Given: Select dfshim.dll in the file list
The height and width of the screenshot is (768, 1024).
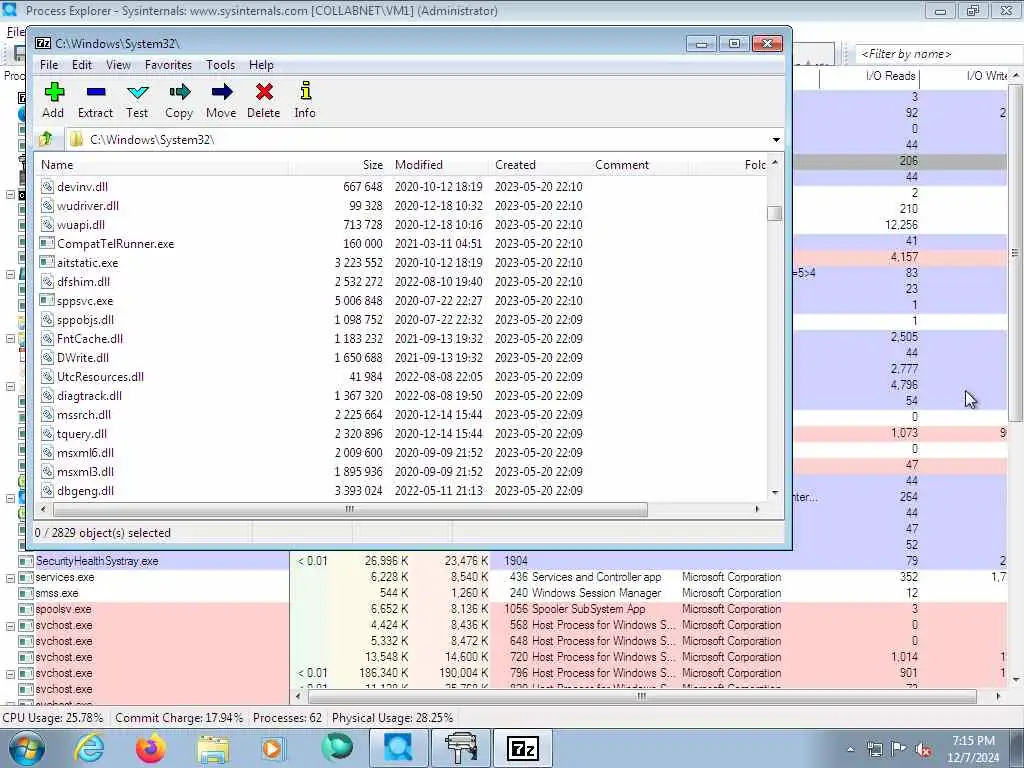Looking at the screenshot, I should [84, 281].
